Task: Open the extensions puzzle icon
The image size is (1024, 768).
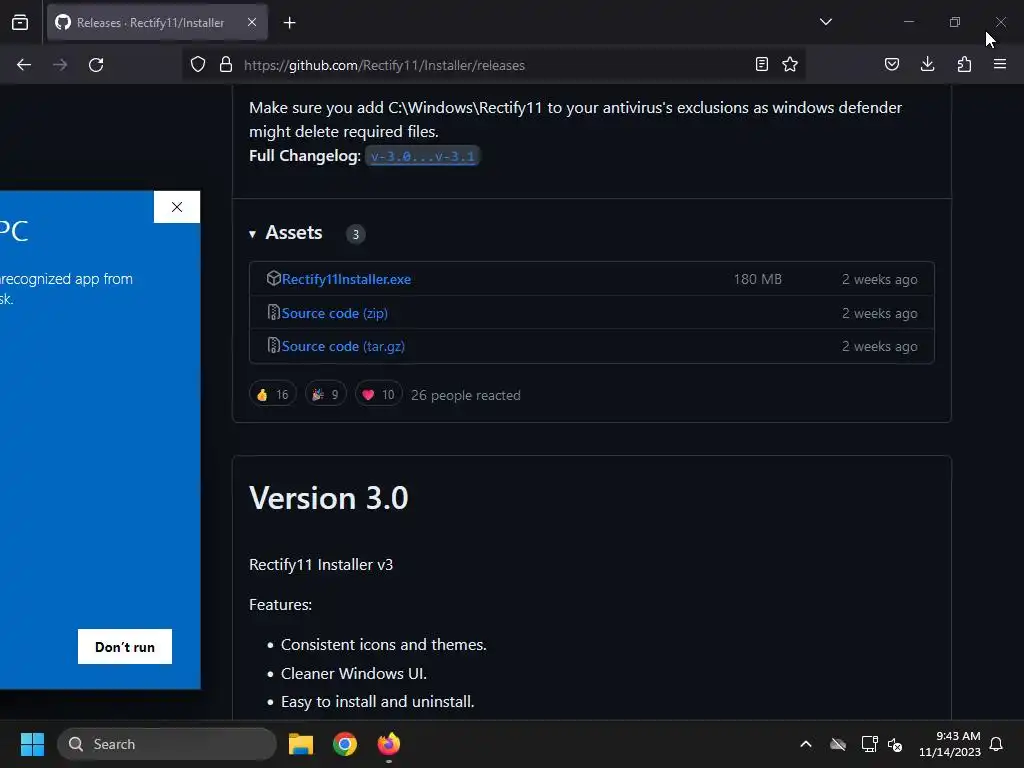Action: click(964, 64)
